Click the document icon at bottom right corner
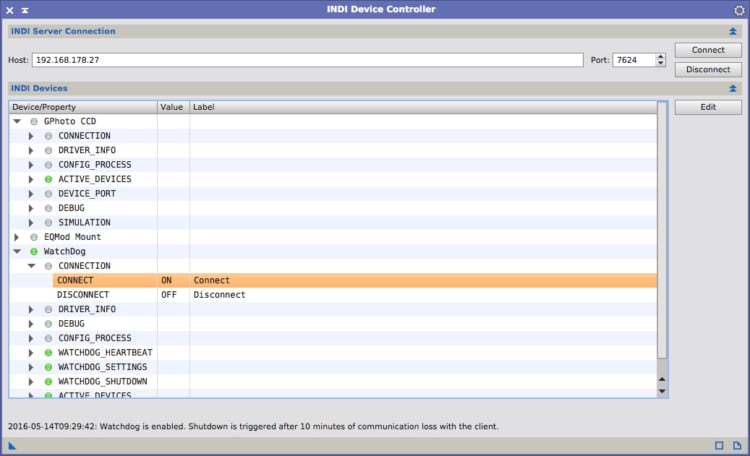 tap(737, 445)
